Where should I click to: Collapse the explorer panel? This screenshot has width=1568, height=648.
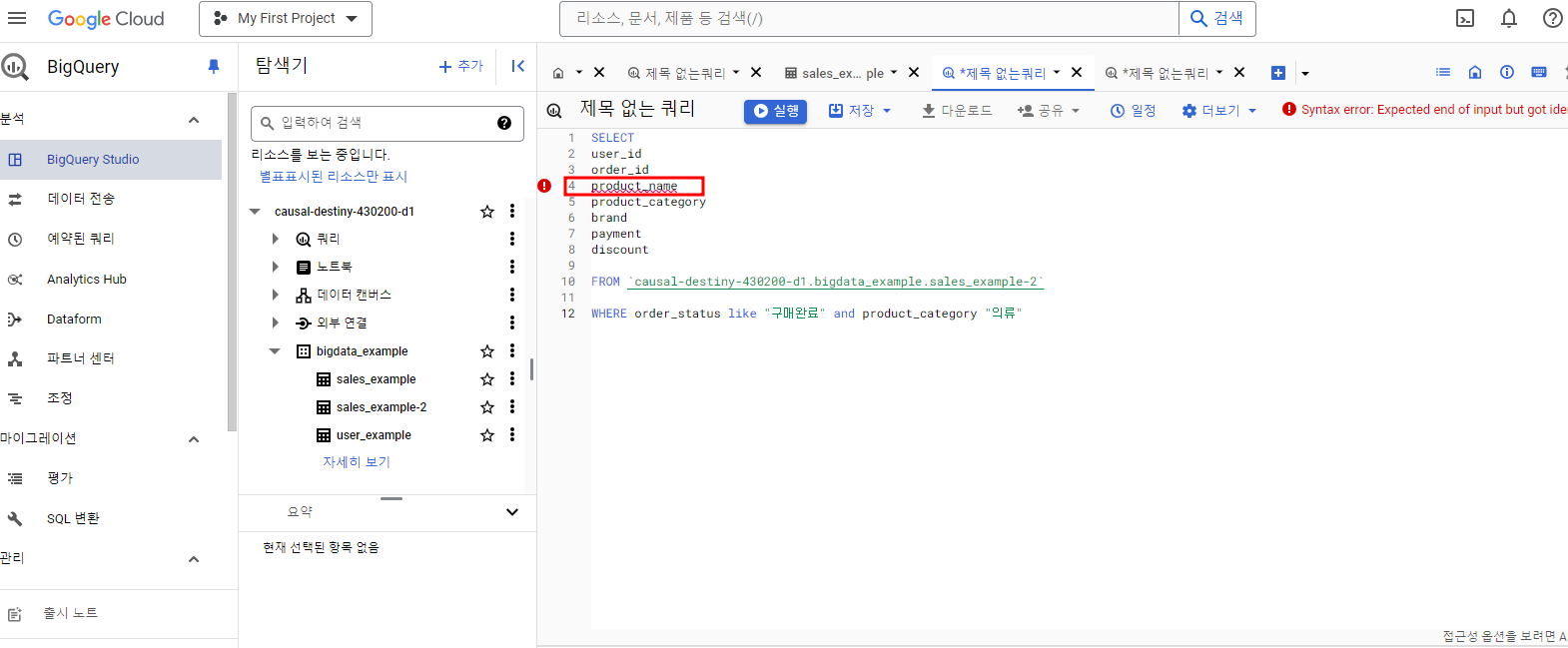517,66
